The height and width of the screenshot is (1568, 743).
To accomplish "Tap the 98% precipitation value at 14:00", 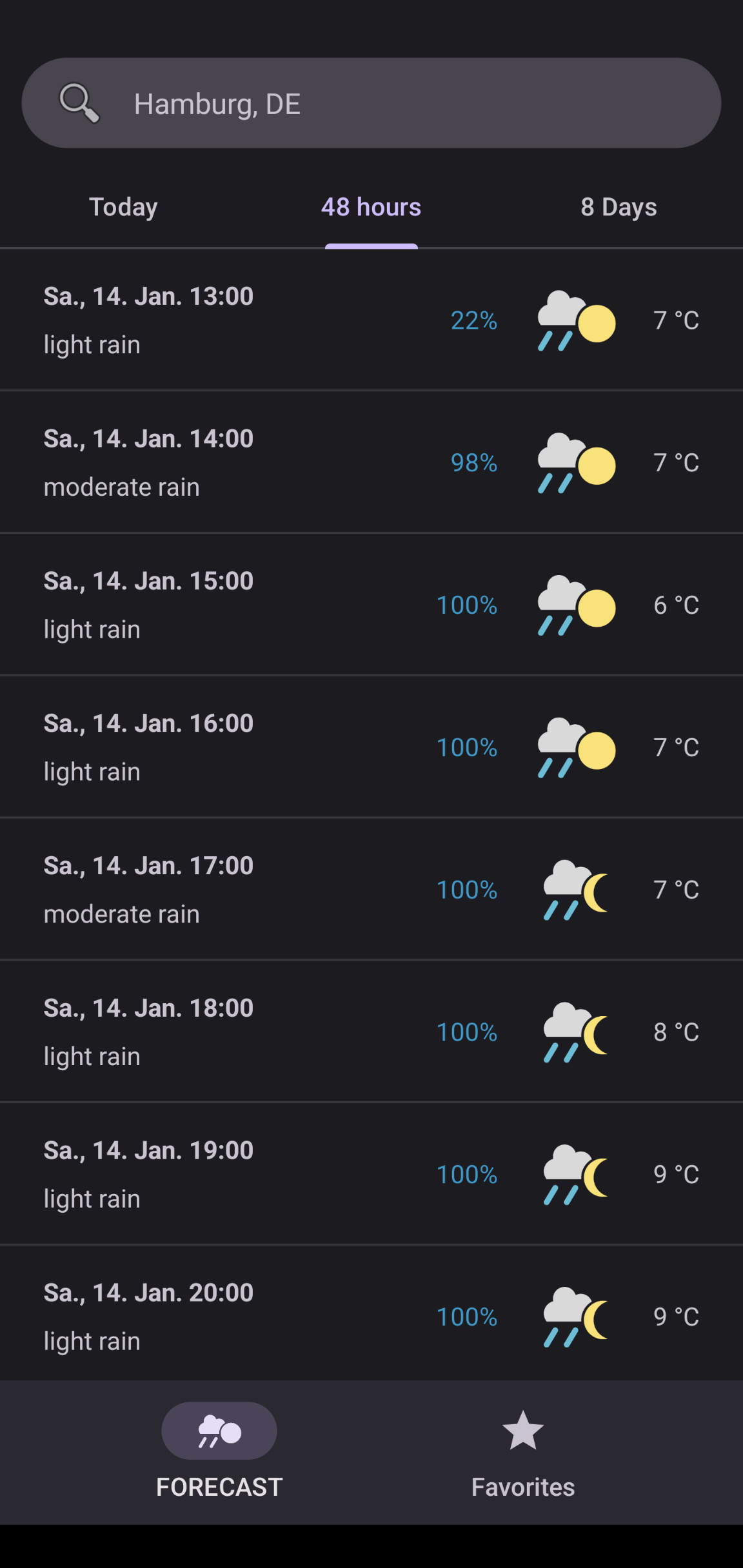I will [x=474, y=463].
